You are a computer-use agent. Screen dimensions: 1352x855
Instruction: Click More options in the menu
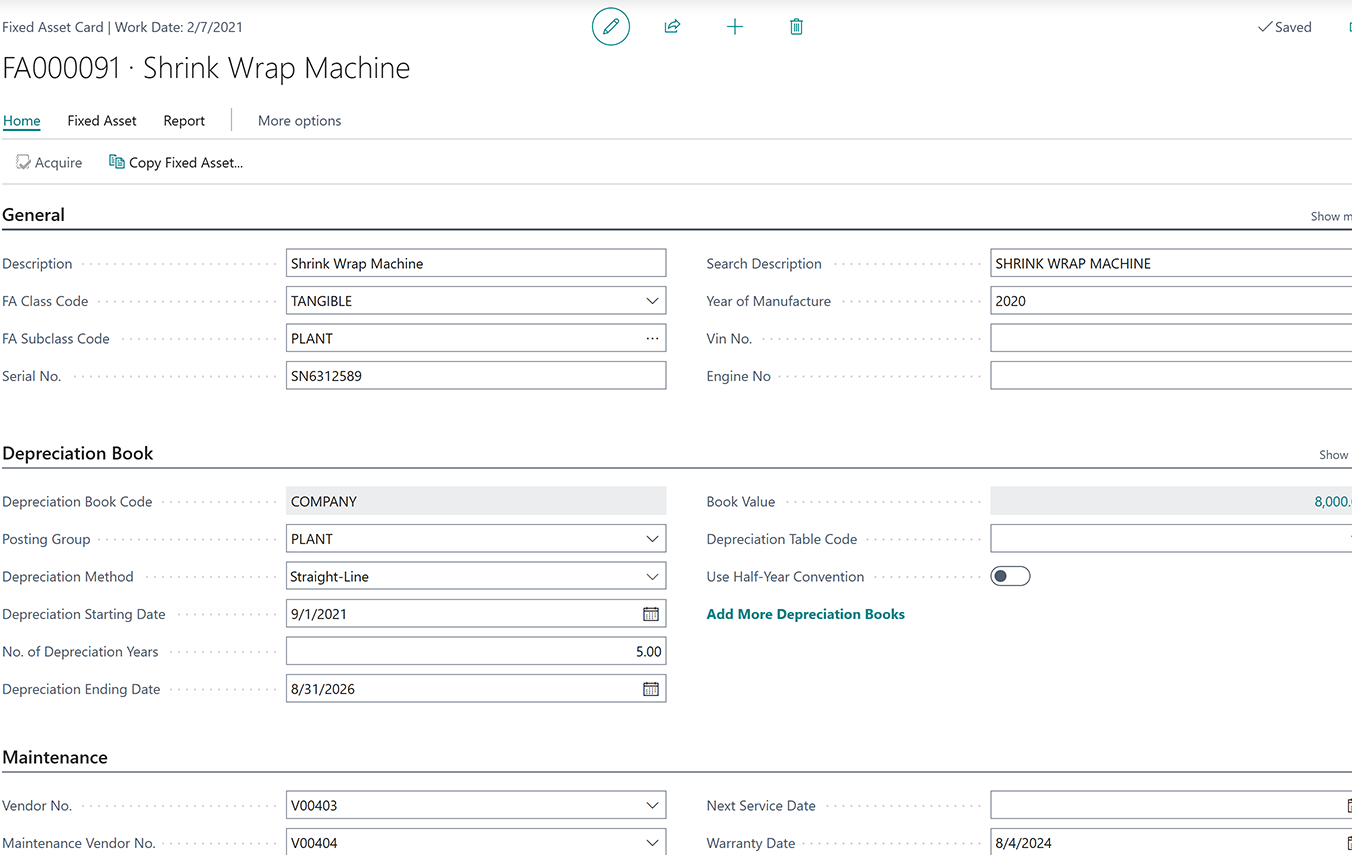point(299,121)
